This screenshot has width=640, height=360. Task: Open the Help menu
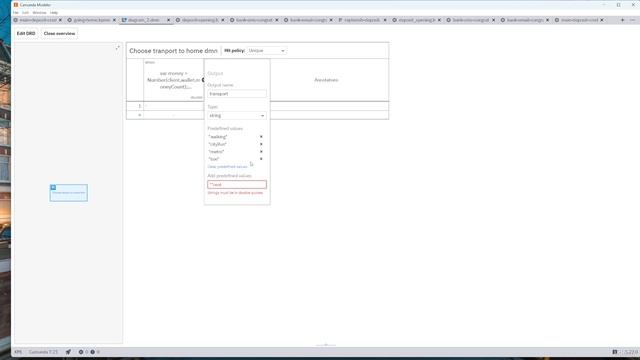(54, 13)
